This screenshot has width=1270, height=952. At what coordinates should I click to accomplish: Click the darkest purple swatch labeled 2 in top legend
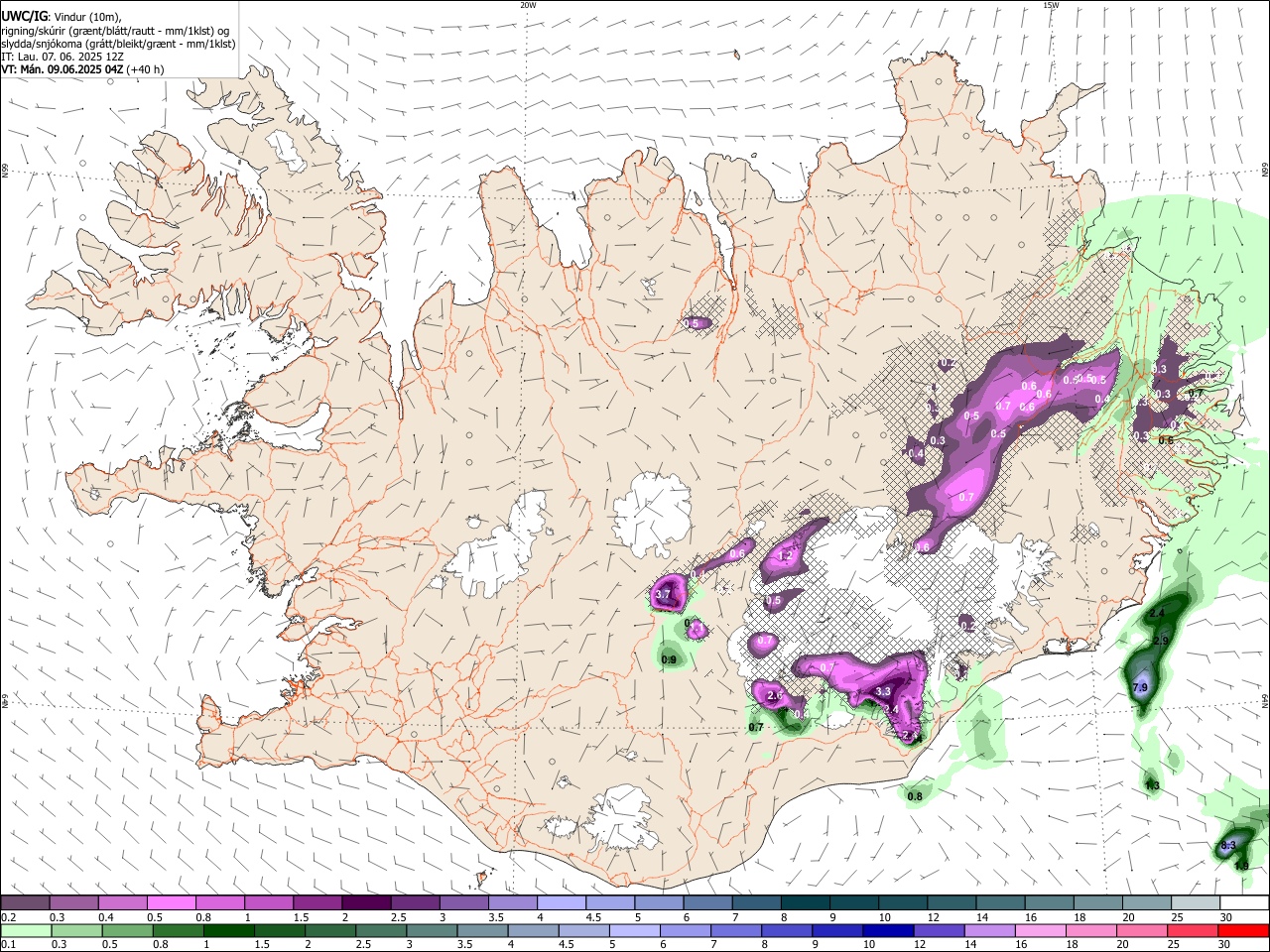366,902
